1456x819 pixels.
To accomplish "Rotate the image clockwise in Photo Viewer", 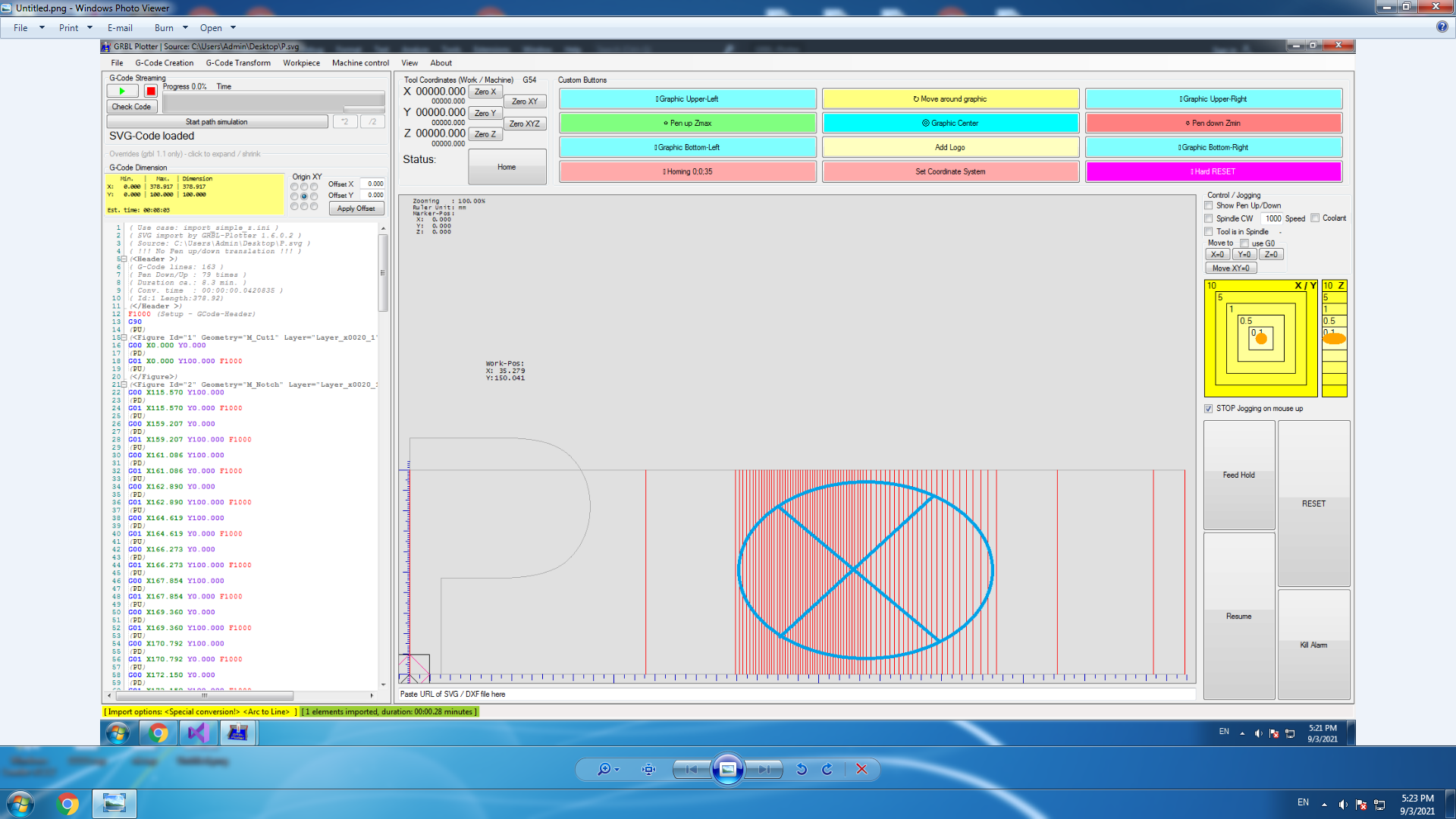I will pyautogui.click(x=826, y=769).
